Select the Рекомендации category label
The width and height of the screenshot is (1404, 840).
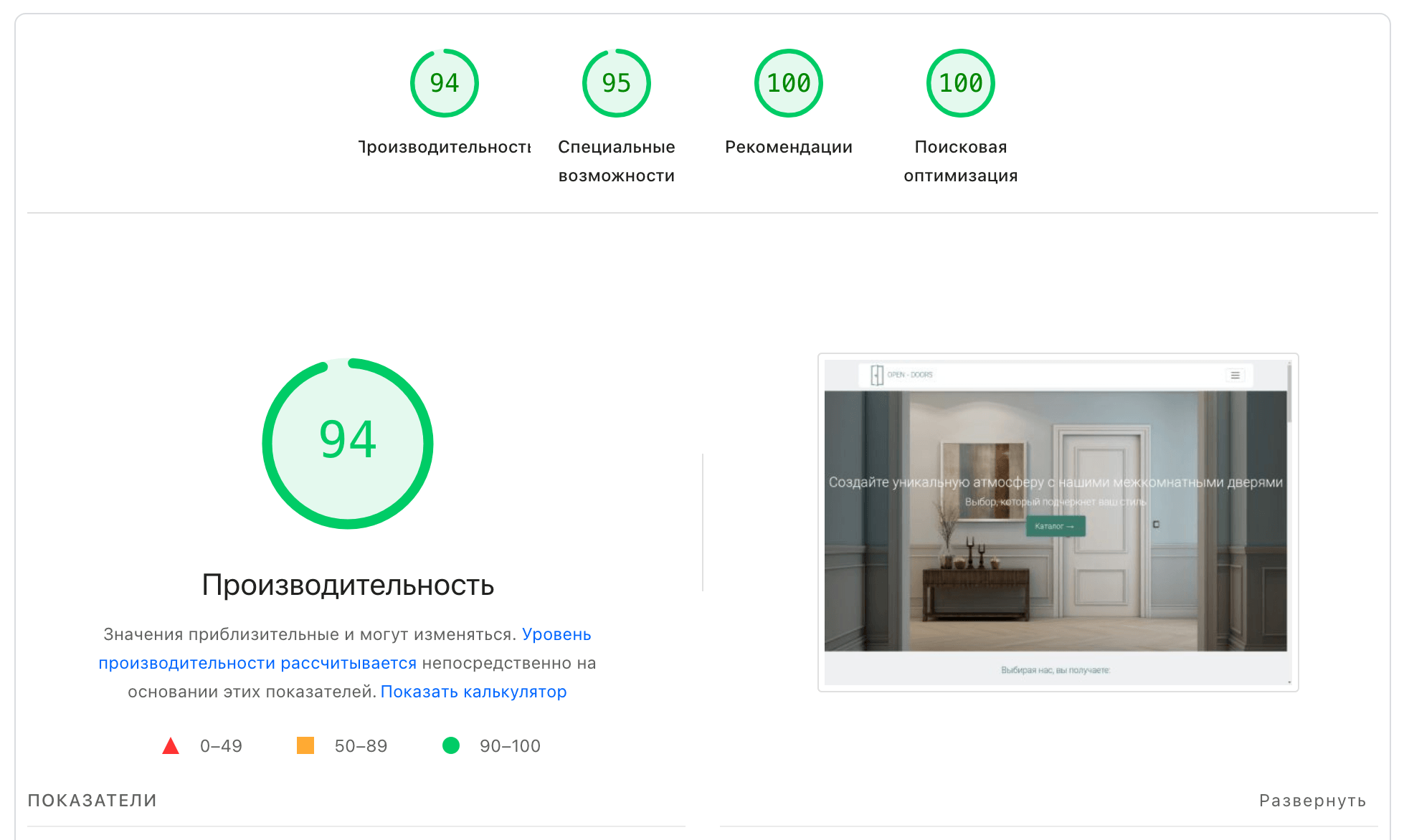(x=788, y=147)
